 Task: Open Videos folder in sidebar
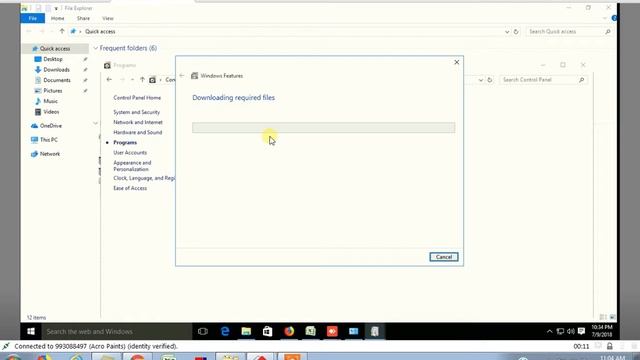(x=51, y=112)
